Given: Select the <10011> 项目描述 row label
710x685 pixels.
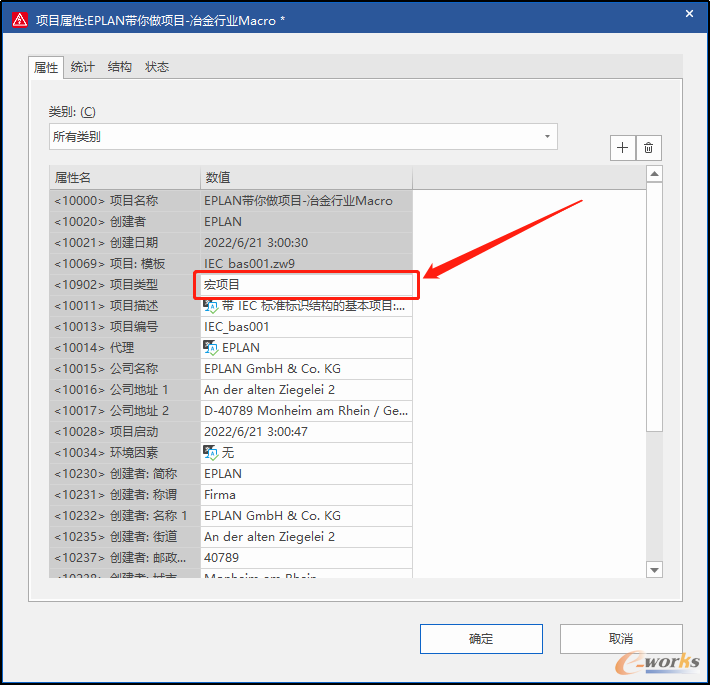Looking at the screenshot, I should tap(125, 306).
